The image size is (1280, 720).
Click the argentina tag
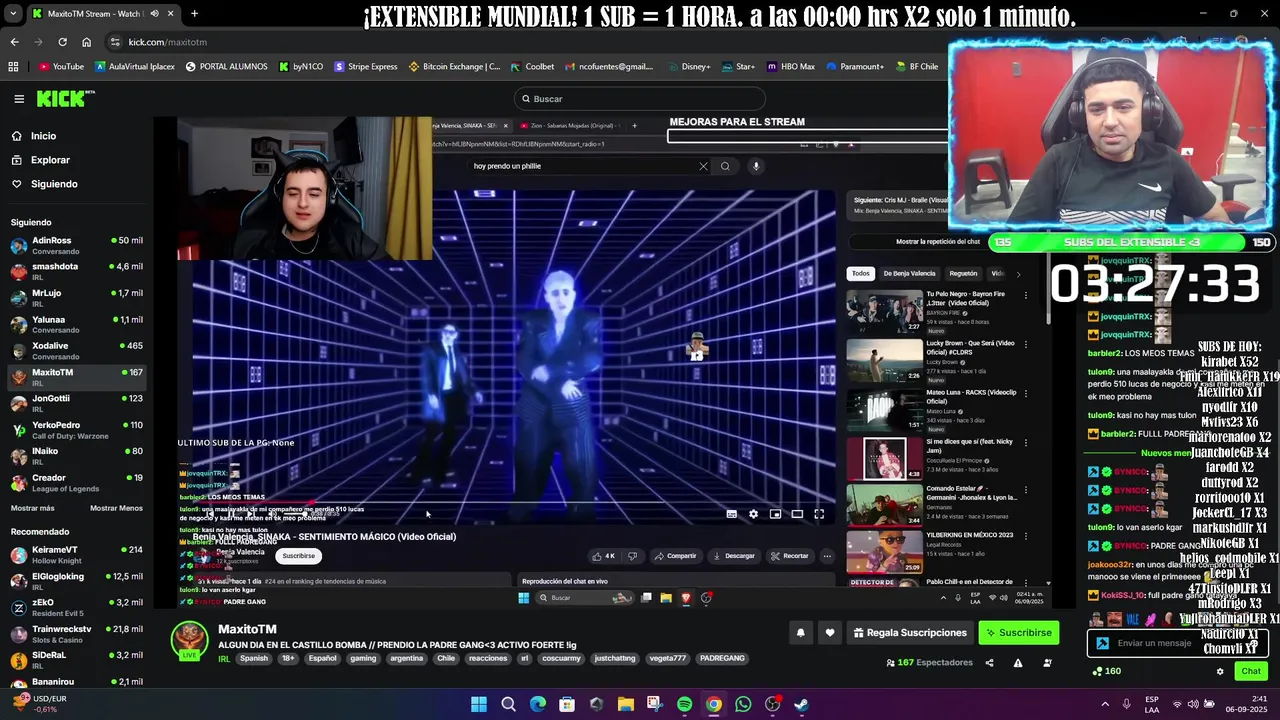[x=407, y=659]
